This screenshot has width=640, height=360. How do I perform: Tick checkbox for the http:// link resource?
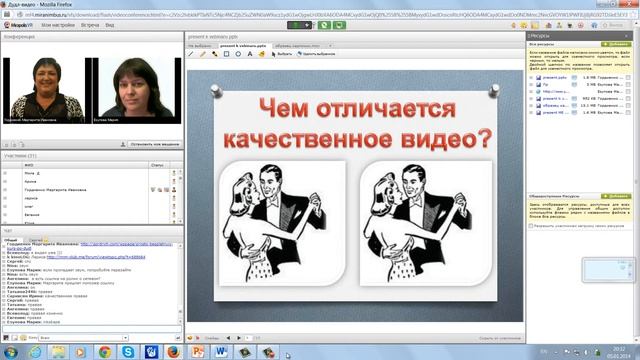tap(628, 91)
